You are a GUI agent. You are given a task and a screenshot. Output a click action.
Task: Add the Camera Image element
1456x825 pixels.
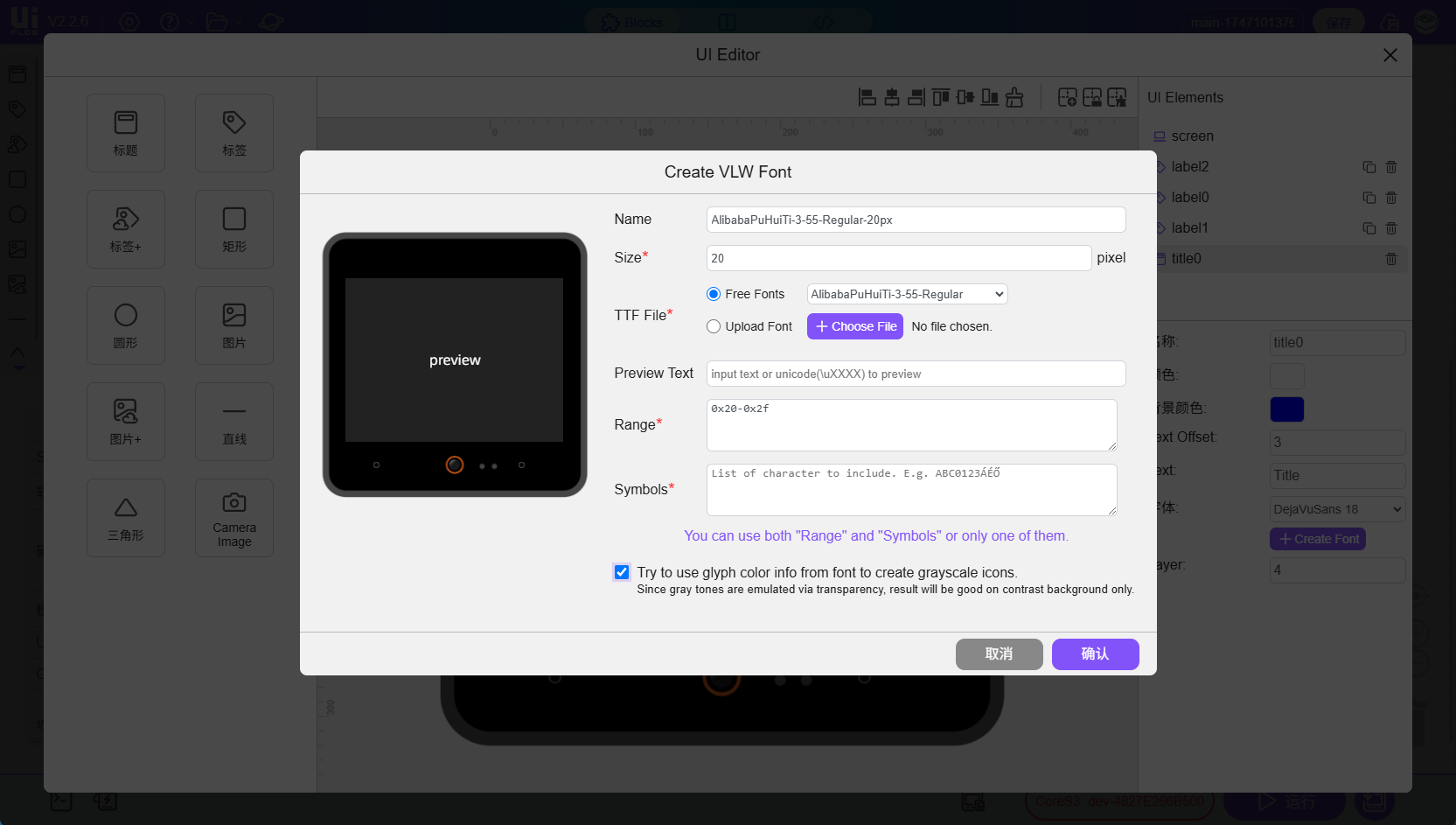point(234,518)
